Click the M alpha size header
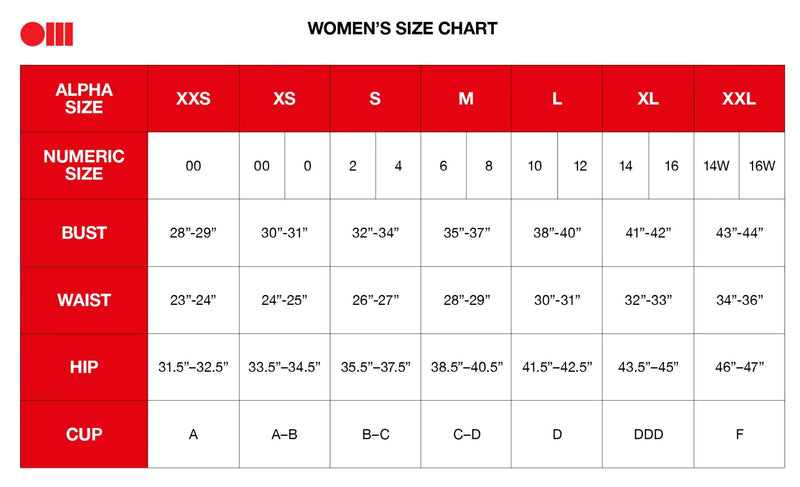 pyautogui.click(x=466, y=99)
